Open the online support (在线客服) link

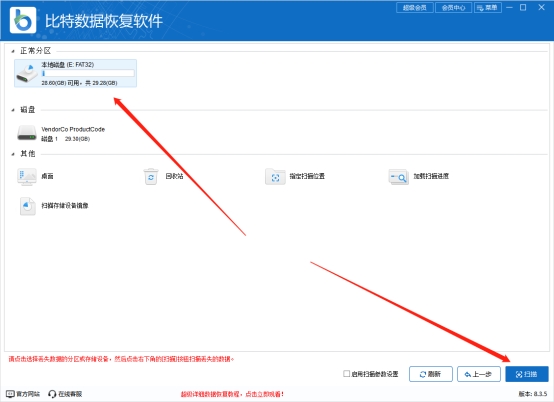pos(70,394)
